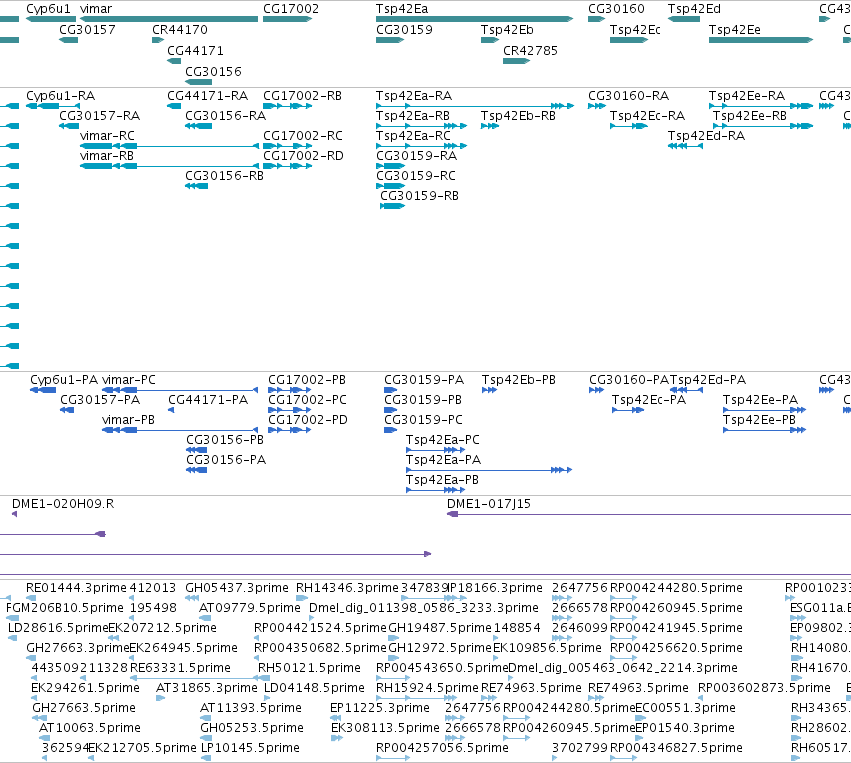This screenshot has width=851, height=763.
Task: Click the CG44171 gene label
Action: click(195, 50)
